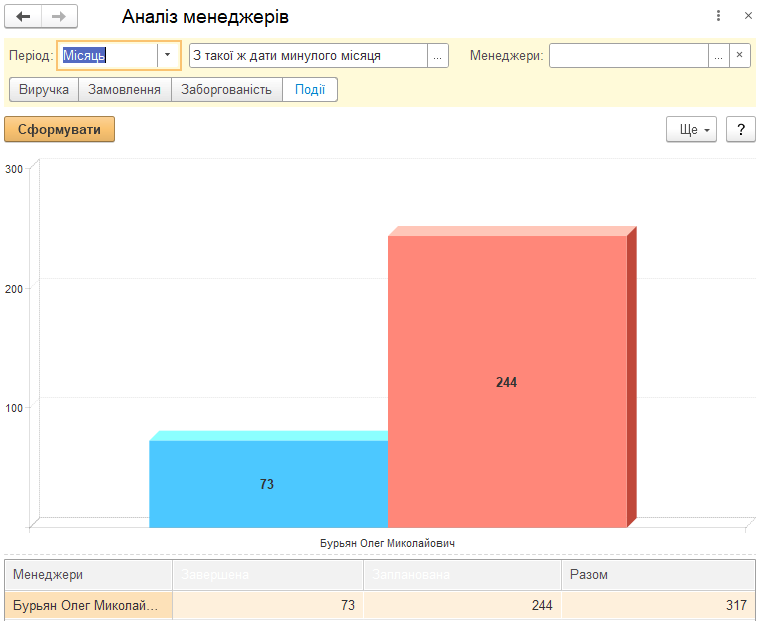Open the comparison period selection ellipsis button

click(x=438, y=56)
